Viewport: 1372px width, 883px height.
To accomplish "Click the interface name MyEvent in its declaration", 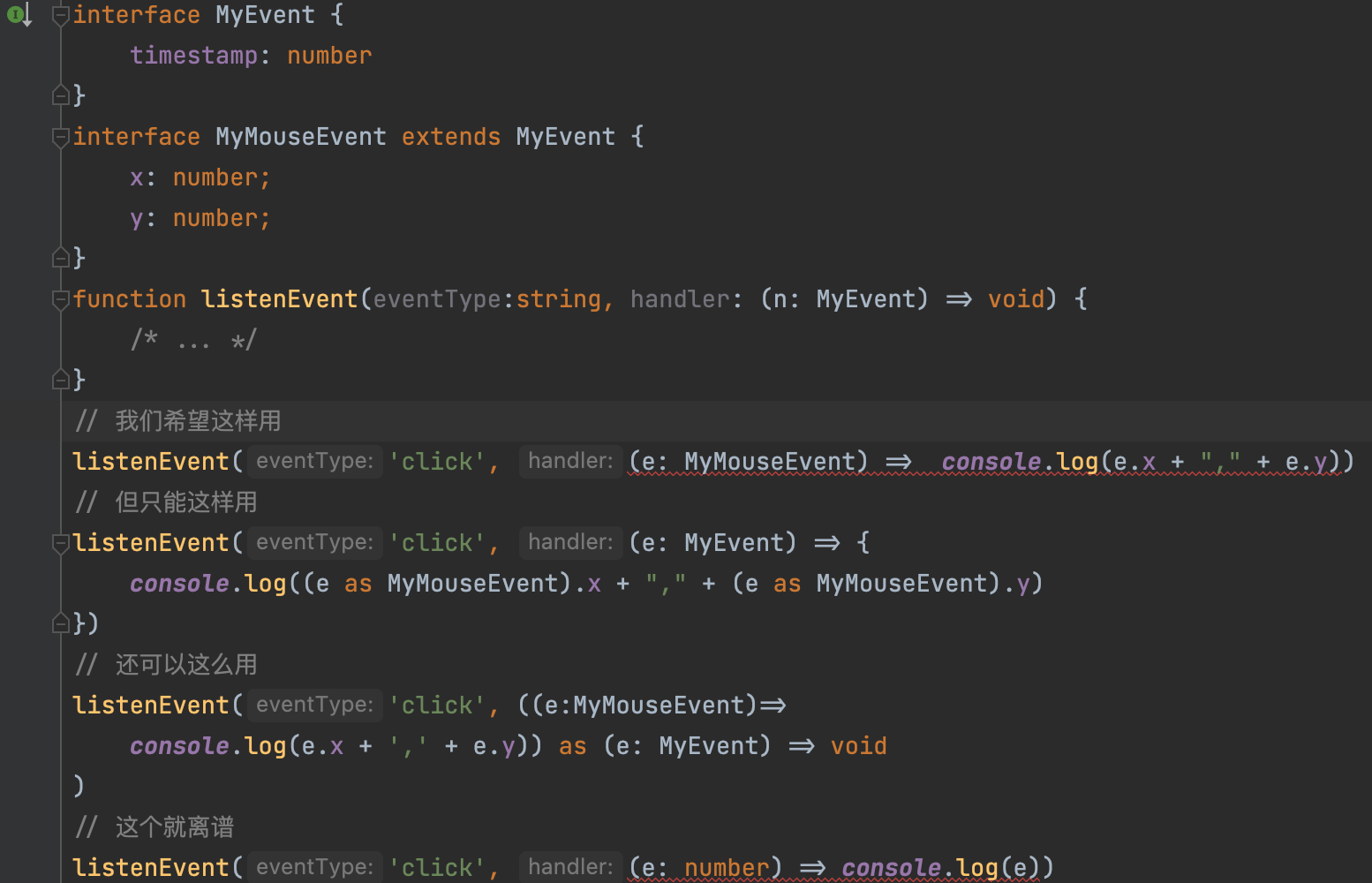I will [265, 15].
